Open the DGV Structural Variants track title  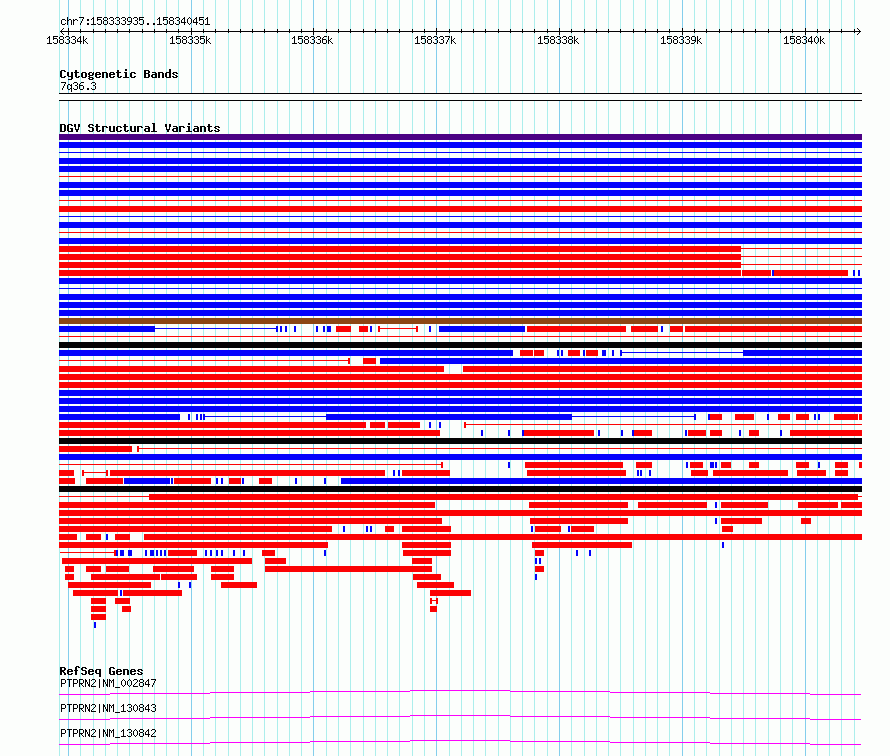point(140,128)
